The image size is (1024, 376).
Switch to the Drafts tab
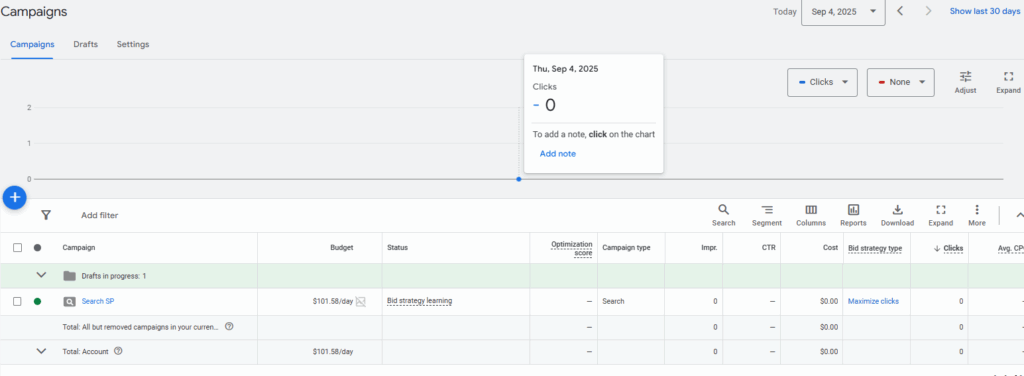pyautogui.click(x=86, y=44)
